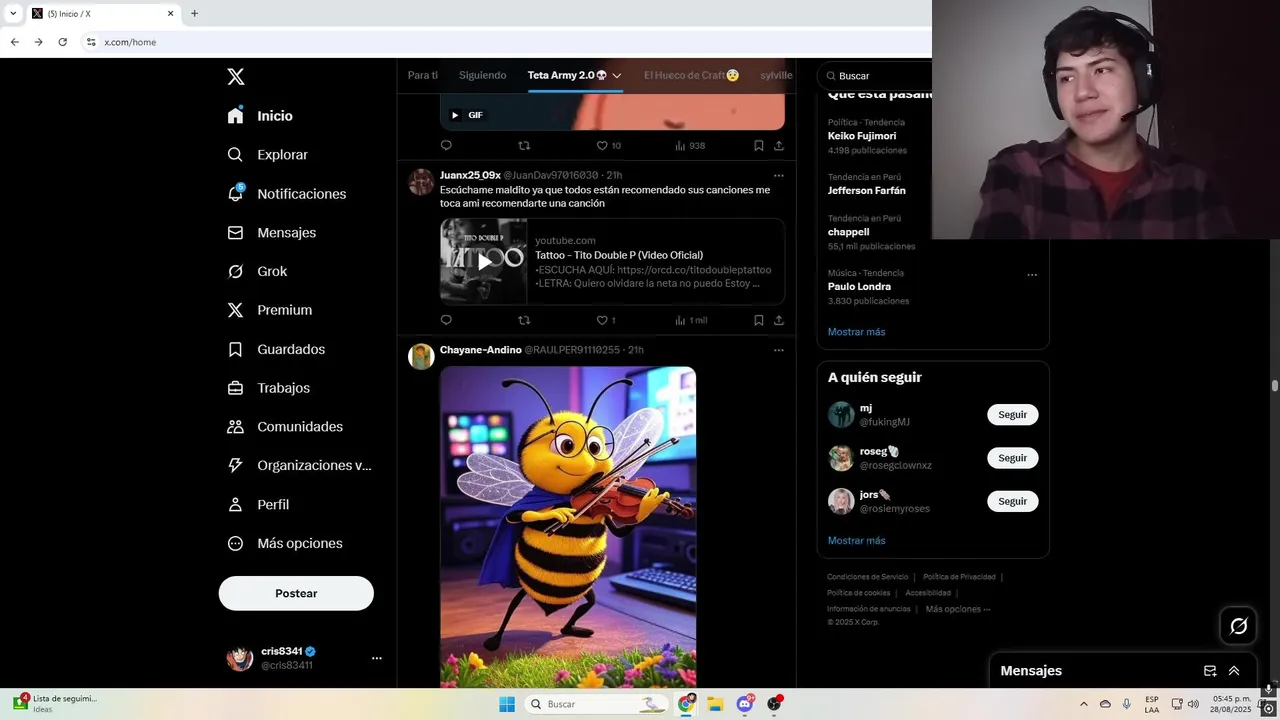Expand the Mensajes drawer

click(1234, 671)
